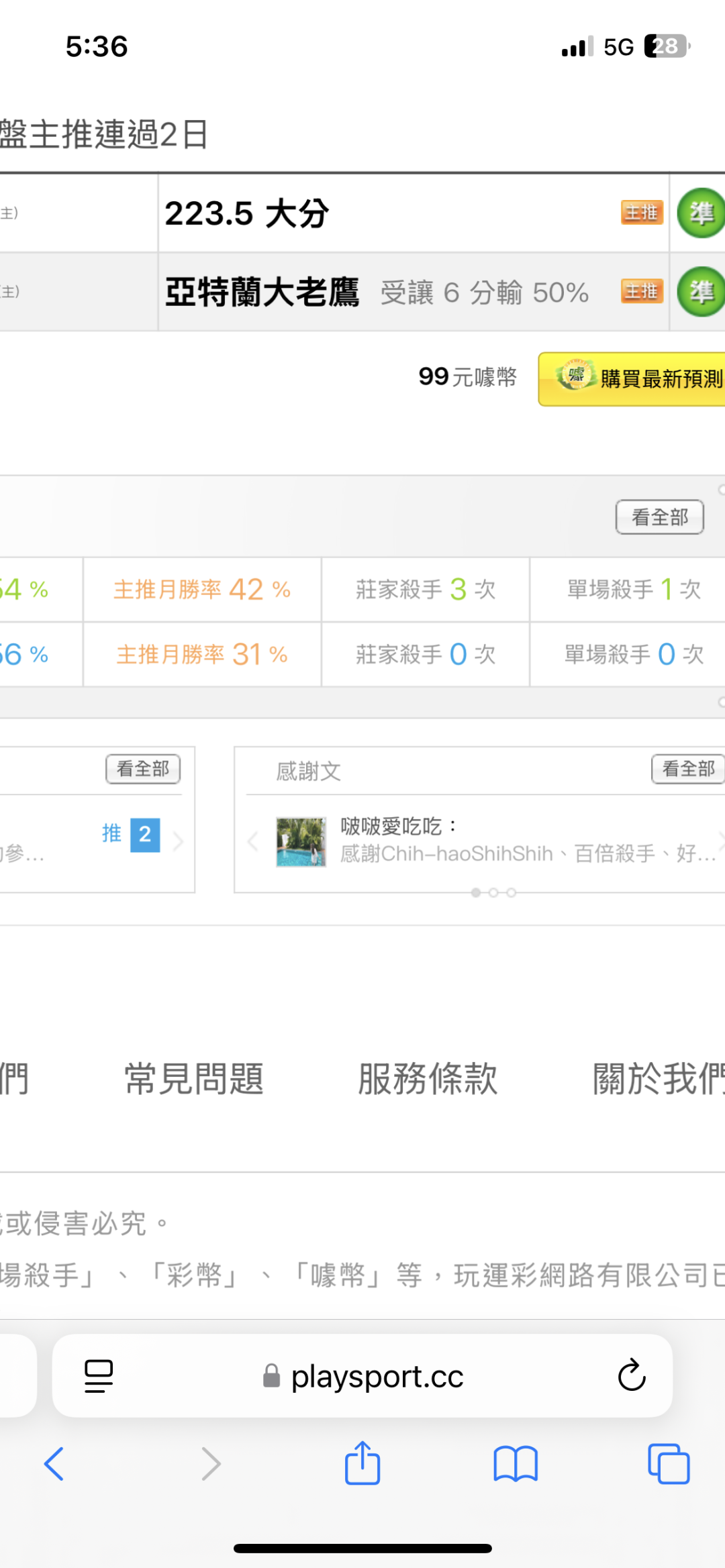Click 看全部 in the 感謝文 section

[688, 769]
